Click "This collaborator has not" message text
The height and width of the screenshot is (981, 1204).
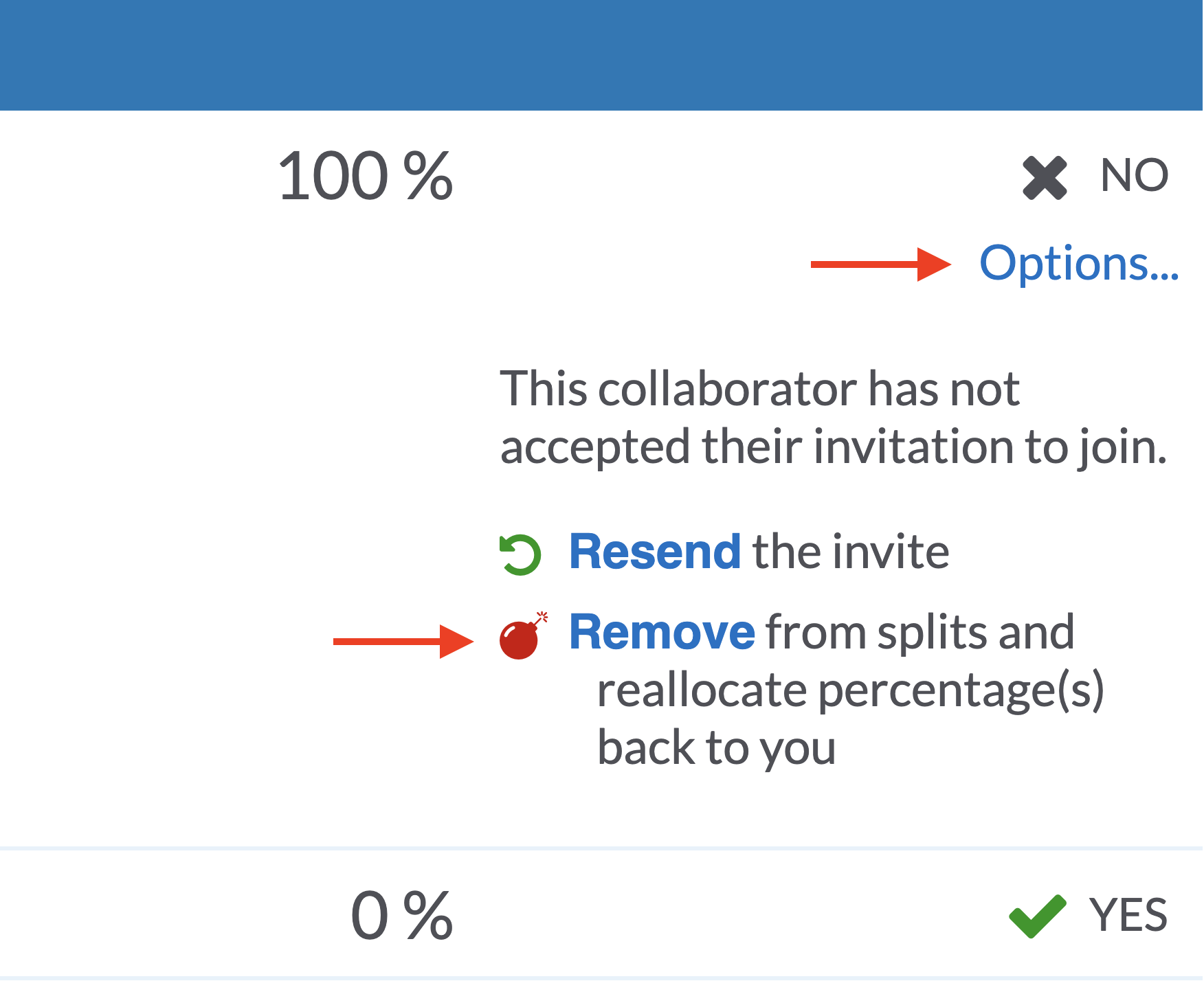759,390
